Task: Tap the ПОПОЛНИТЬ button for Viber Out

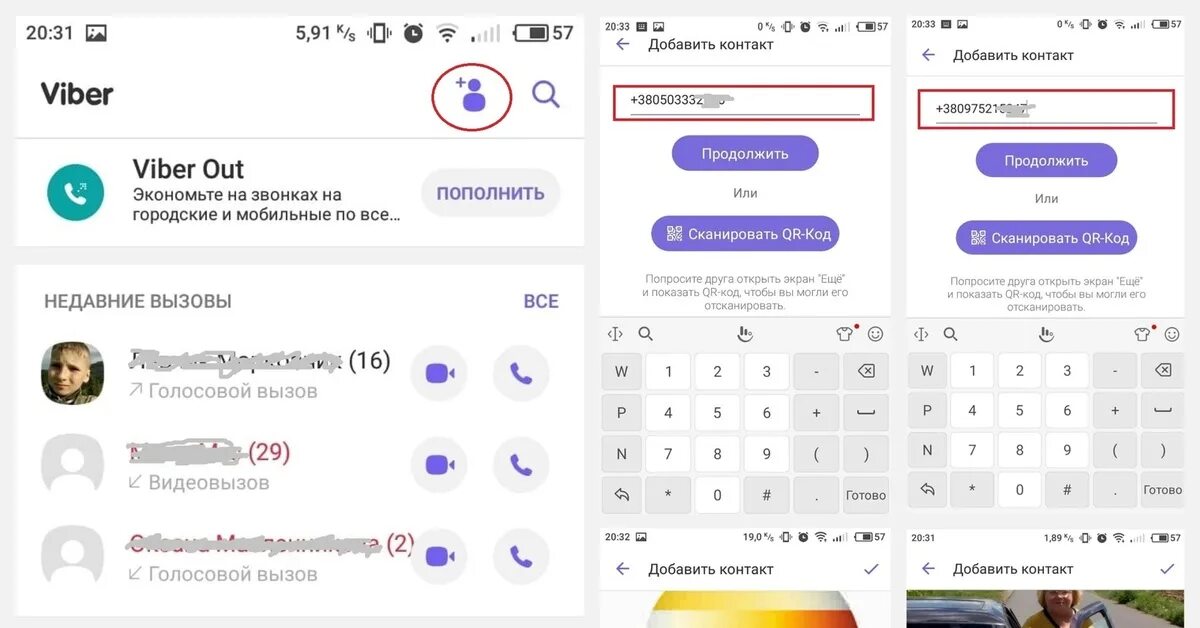Action: tap(490, 193)
